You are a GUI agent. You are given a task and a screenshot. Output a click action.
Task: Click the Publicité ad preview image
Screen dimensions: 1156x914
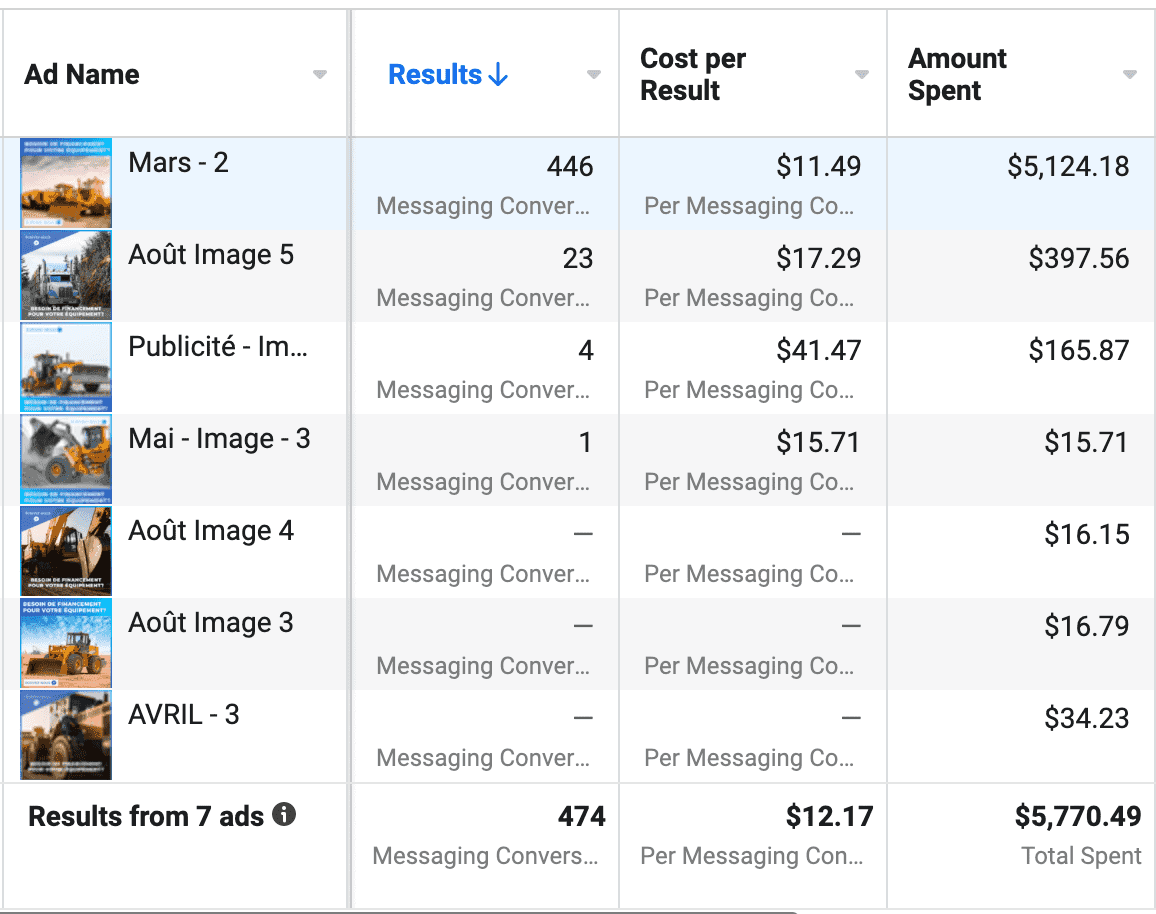[64, 367]
